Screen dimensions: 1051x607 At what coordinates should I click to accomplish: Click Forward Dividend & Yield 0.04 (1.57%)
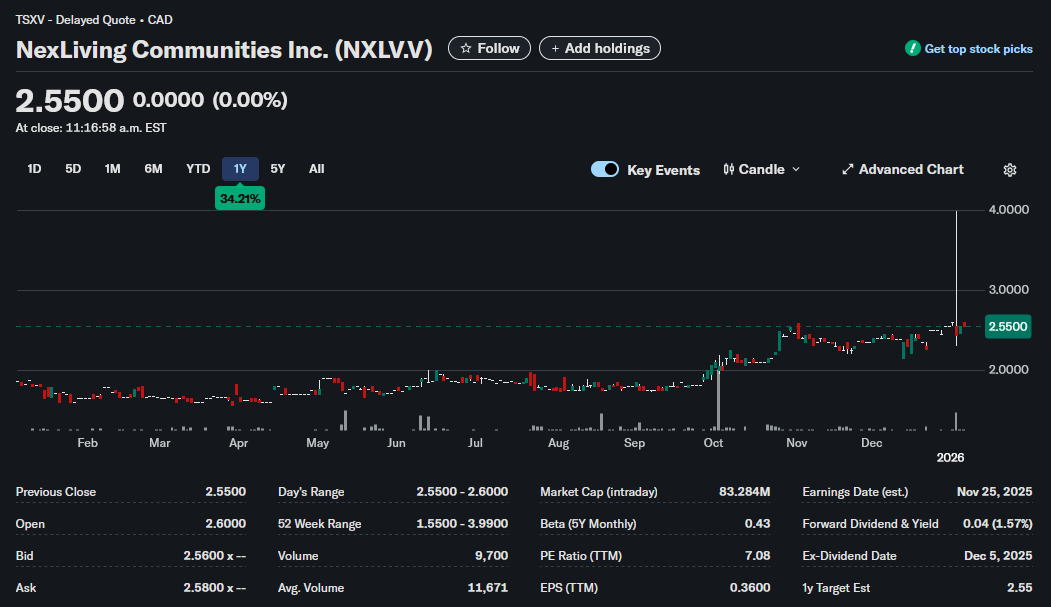997,524
